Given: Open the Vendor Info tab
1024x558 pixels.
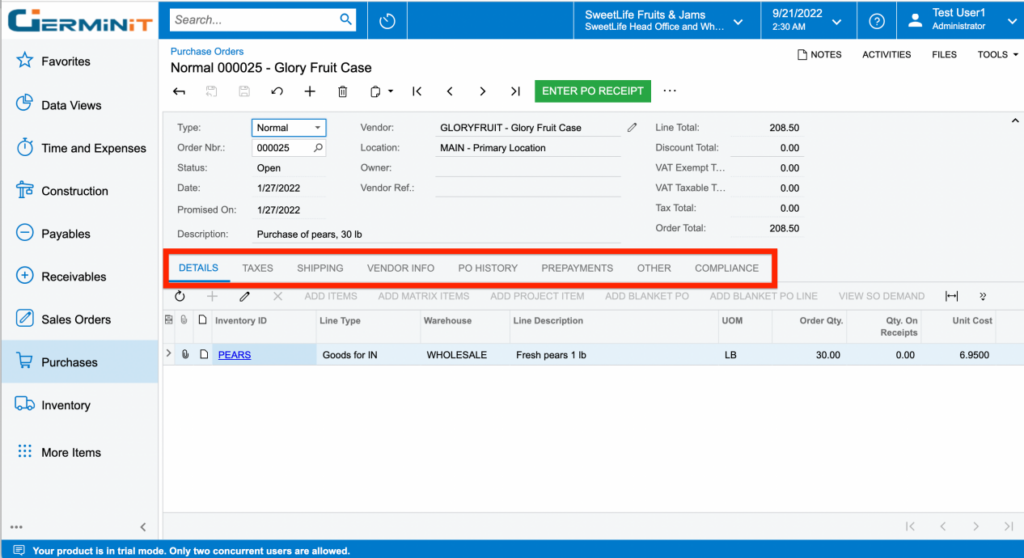Looking at the screenshot, I should coord(400,268).
